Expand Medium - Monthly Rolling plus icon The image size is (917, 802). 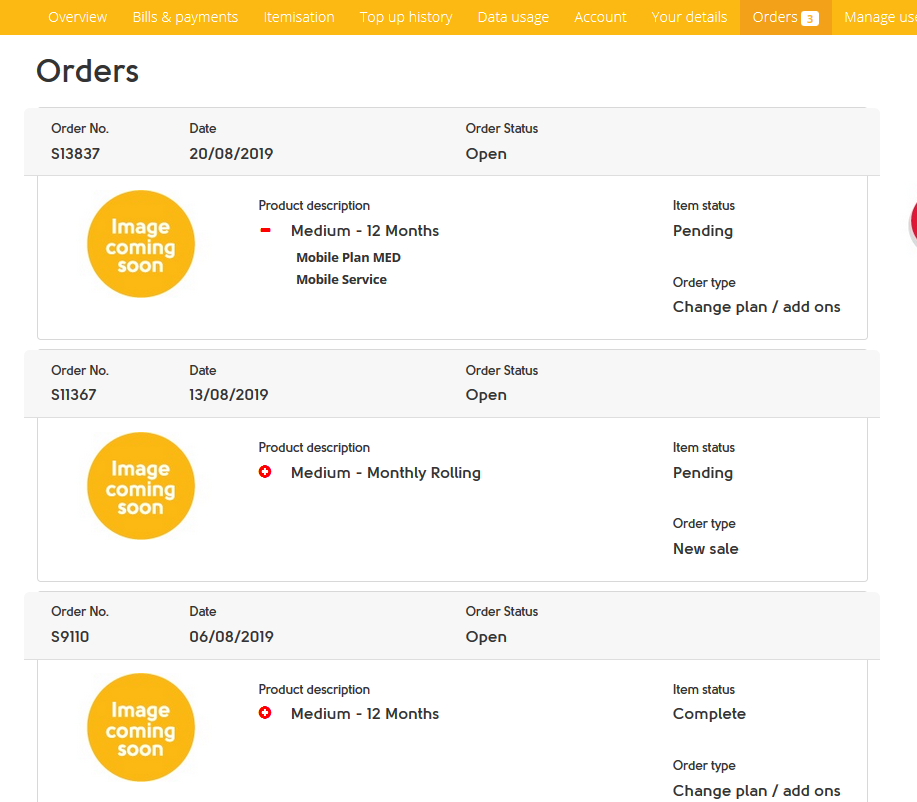click(265, 471)
